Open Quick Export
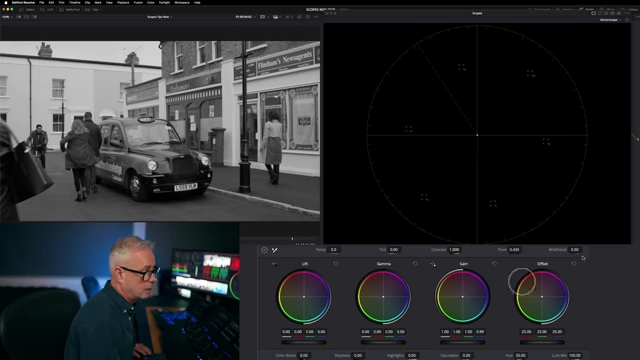 (539, 9)
